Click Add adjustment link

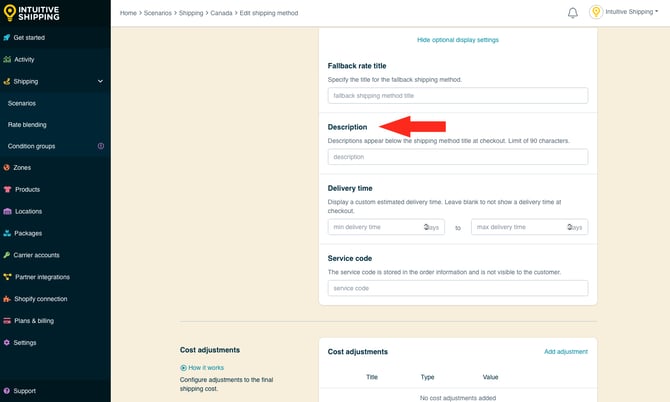(566, 352)
